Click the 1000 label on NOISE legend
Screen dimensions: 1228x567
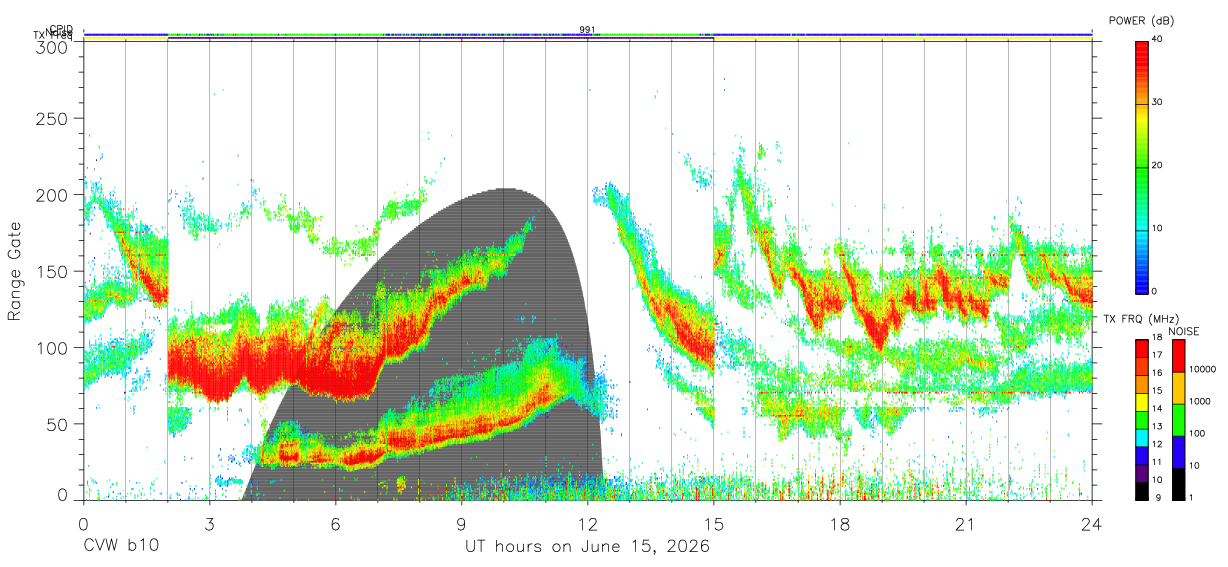point(1199,401)
